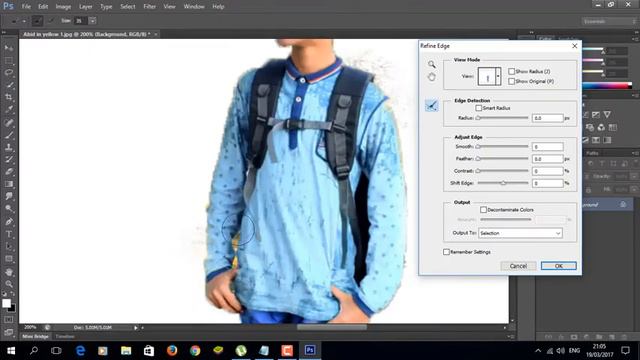Select the Eraser tool
Viewport: 640px width, 360px height.
[x=9, y=171]
